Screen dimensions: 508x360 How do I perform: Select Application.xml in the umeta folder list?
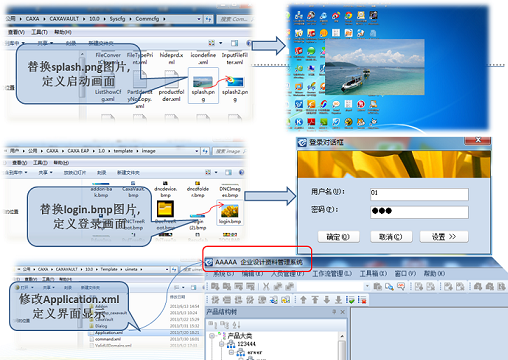pyautogui.click(x=109, y=333)
